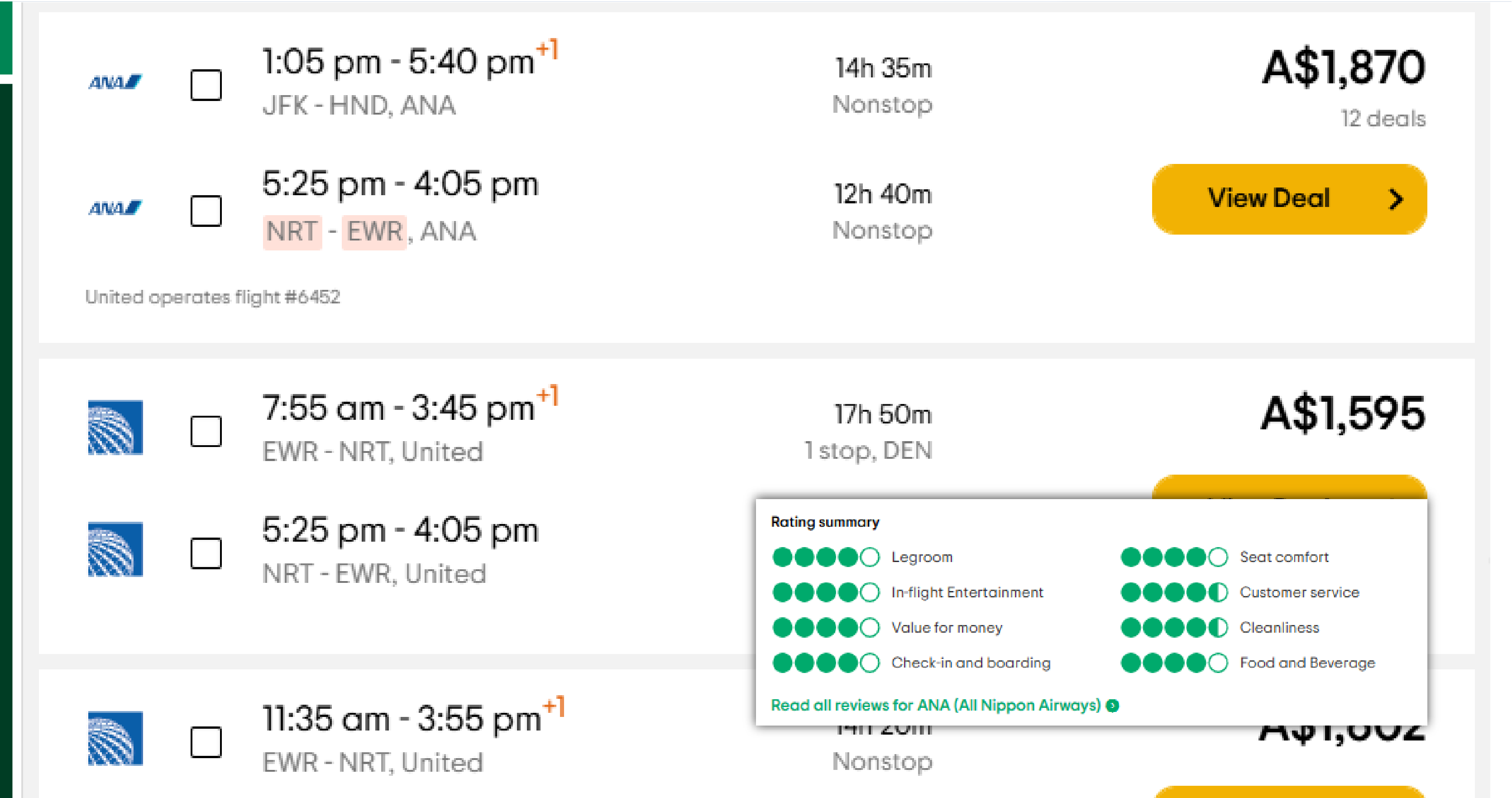The width and height of the screenshot is (1512, 798).
Task: Click Customer service rating circles
Action: tap(1174, 592)
